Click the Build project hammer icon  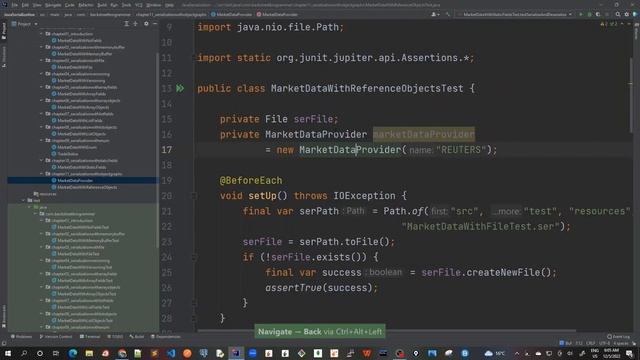click(x=448, y=14)
